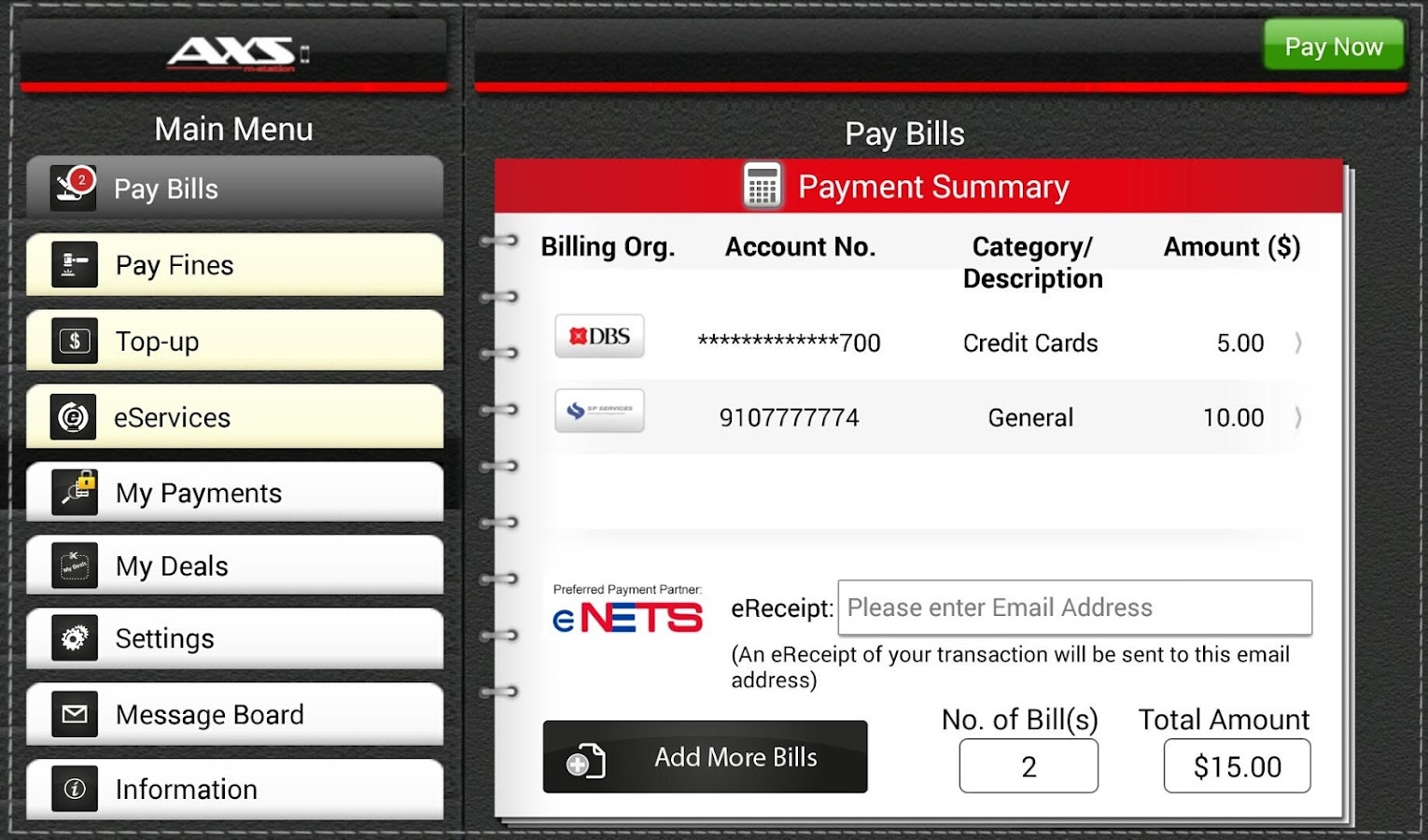The width and height of the screenshot is (1428, 840).
Task: Open eServices via its circular icon
Action: (74, 416)
